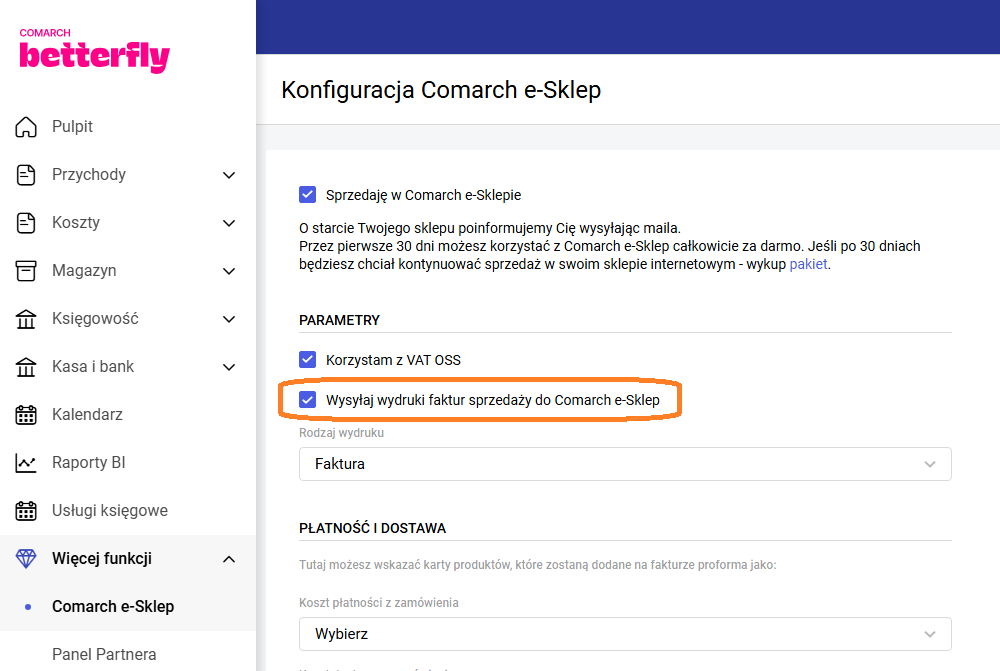The height and width of the screenshot is (671, 1000).
Task: Disable Wysyłaj wydruki faktur sprzedaży checkbox
Action: coord(308,400)
